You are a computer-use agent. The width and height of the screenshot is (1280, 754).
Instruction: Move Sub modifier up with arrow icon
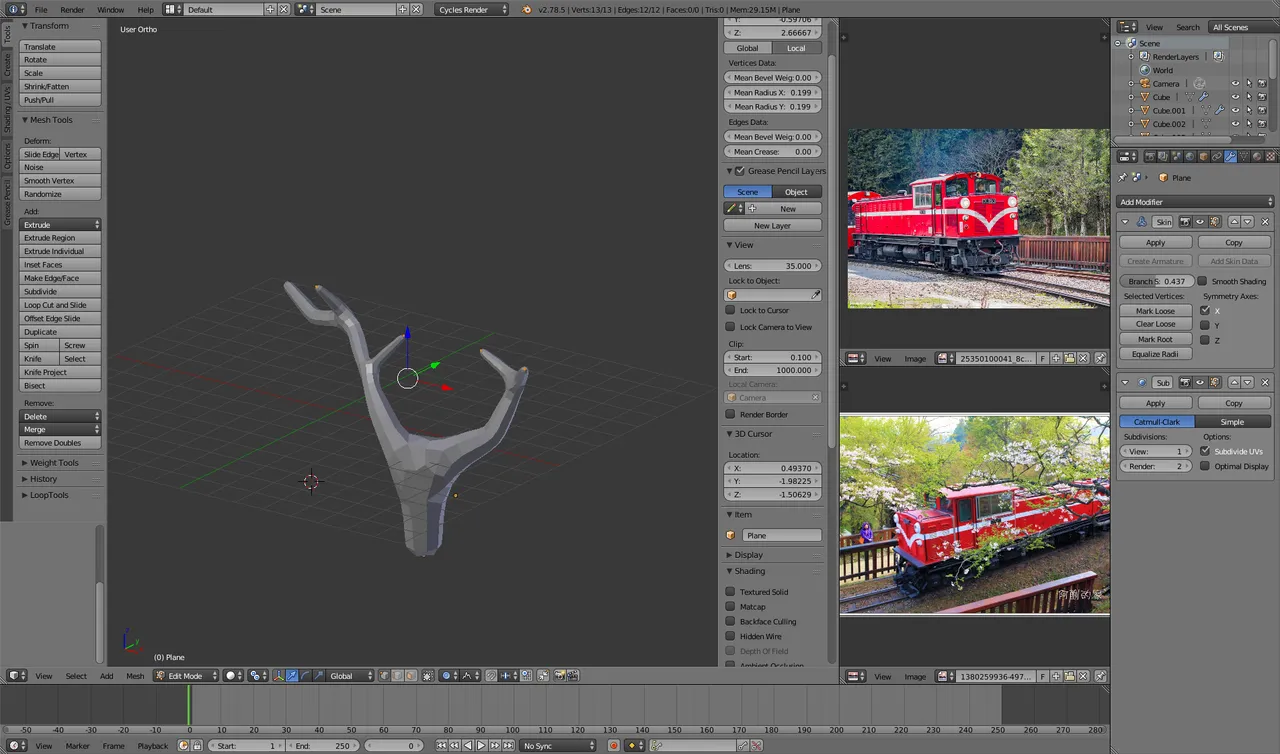coord(1234,382)
